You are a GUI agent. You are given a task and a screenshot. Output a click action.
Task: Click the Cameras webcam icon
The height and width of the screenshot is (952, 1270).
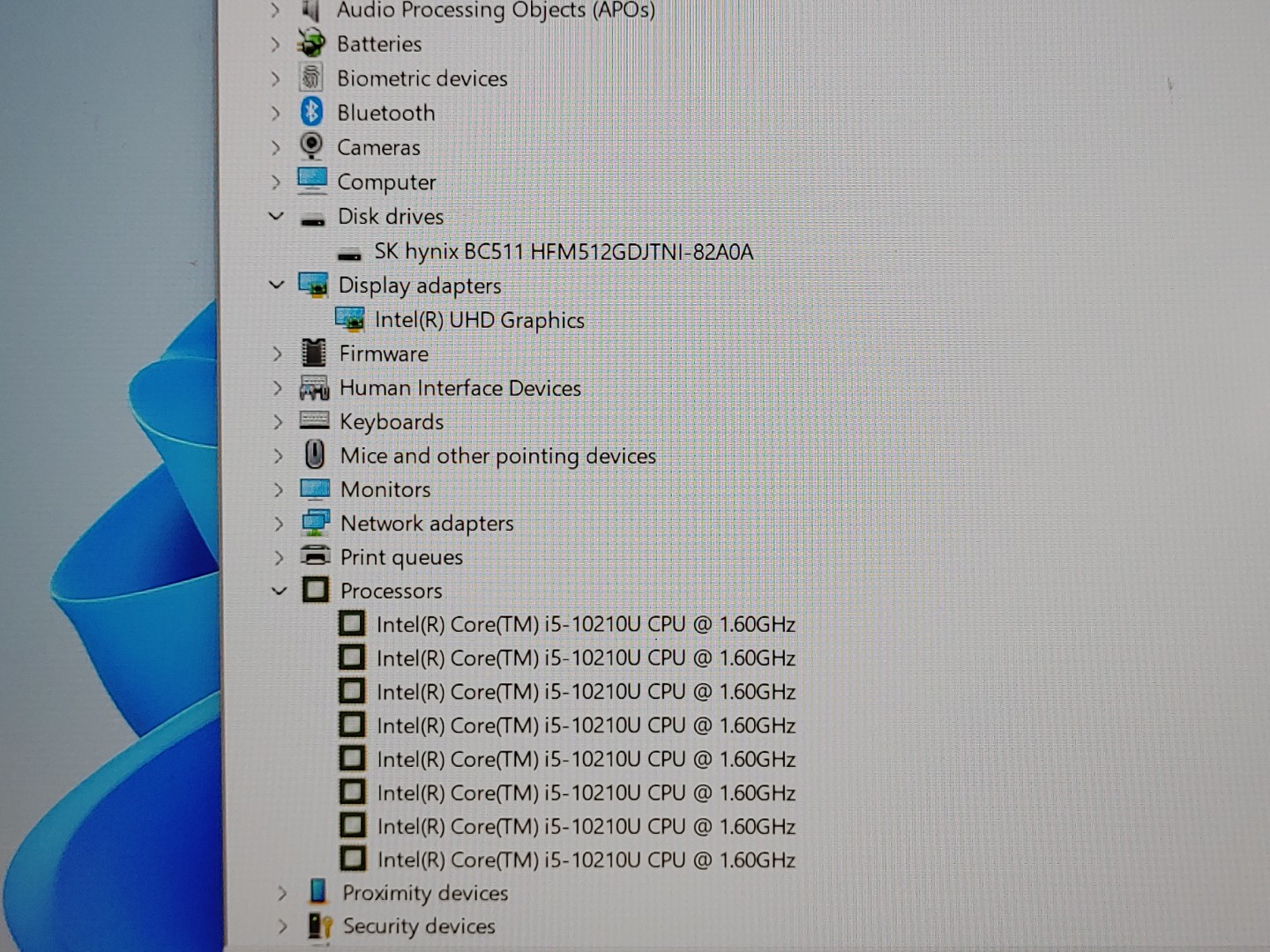[x=312, y=146]
